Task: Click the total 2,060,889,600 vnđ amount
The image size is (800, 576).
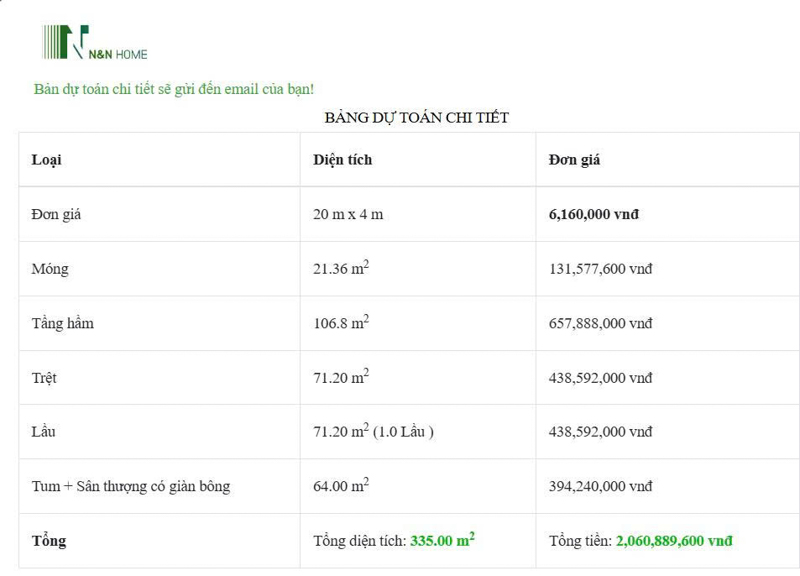Action: [x=674, y=540]
